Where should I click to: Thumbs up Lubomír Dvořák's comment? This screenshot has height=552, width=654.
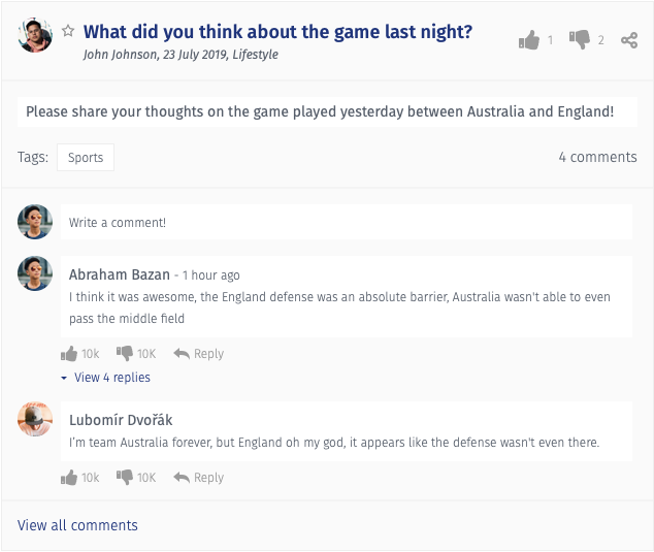point(69,477)
